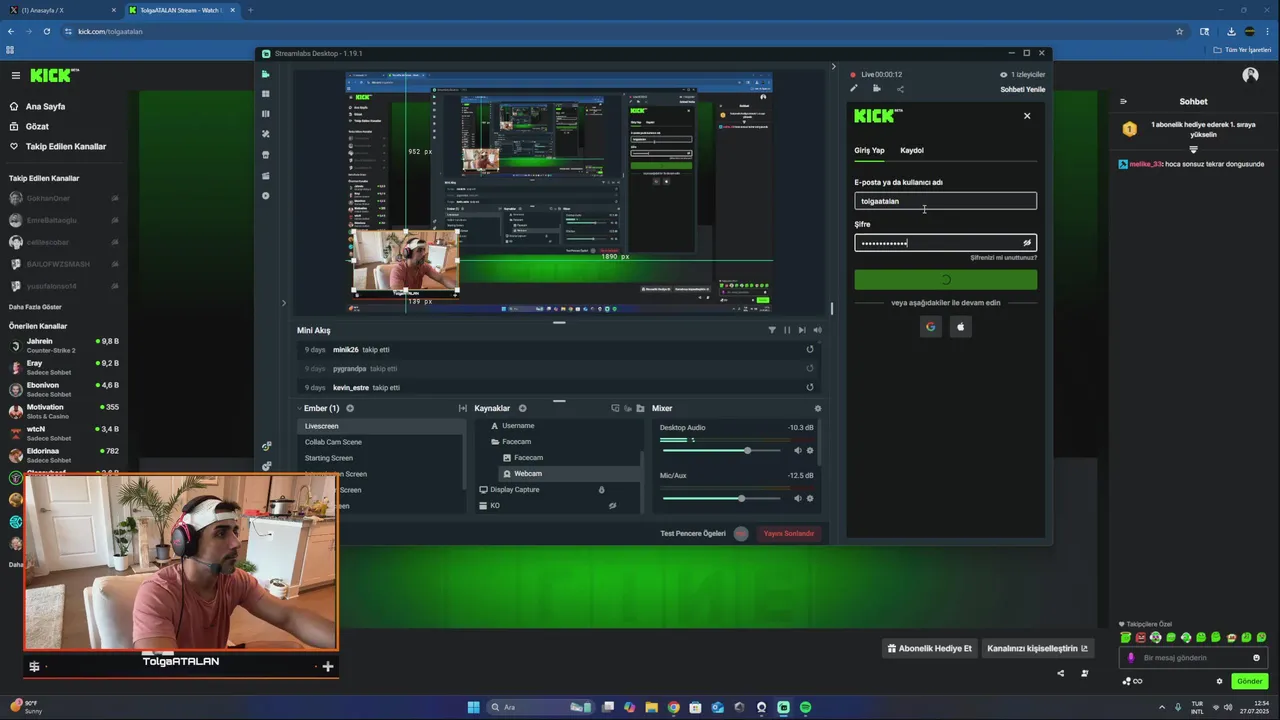Share the stream icon in Streamlabs

pos(900,89)
